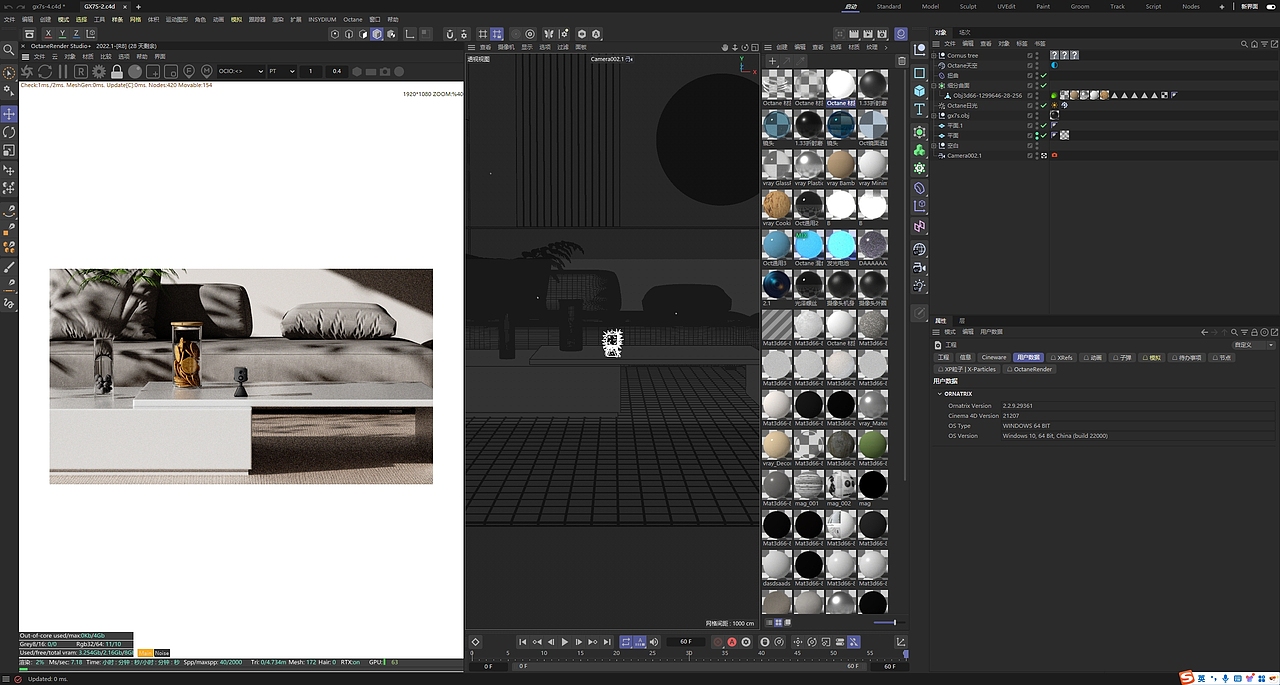
Task: Switch to the Nodes layout tab
Action: point(1190,6)
